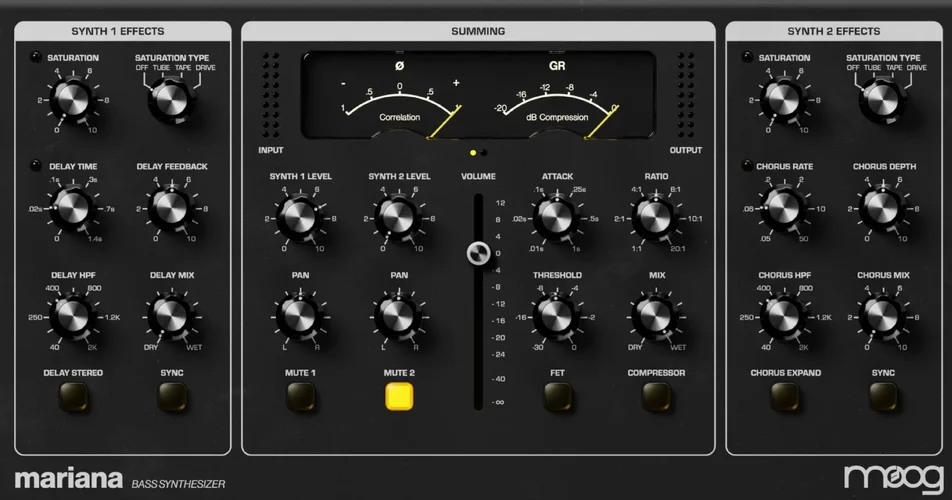This screenshot has width=952, height=500.
Task: Click the Volume fader handle
Action: coord(478,253)
